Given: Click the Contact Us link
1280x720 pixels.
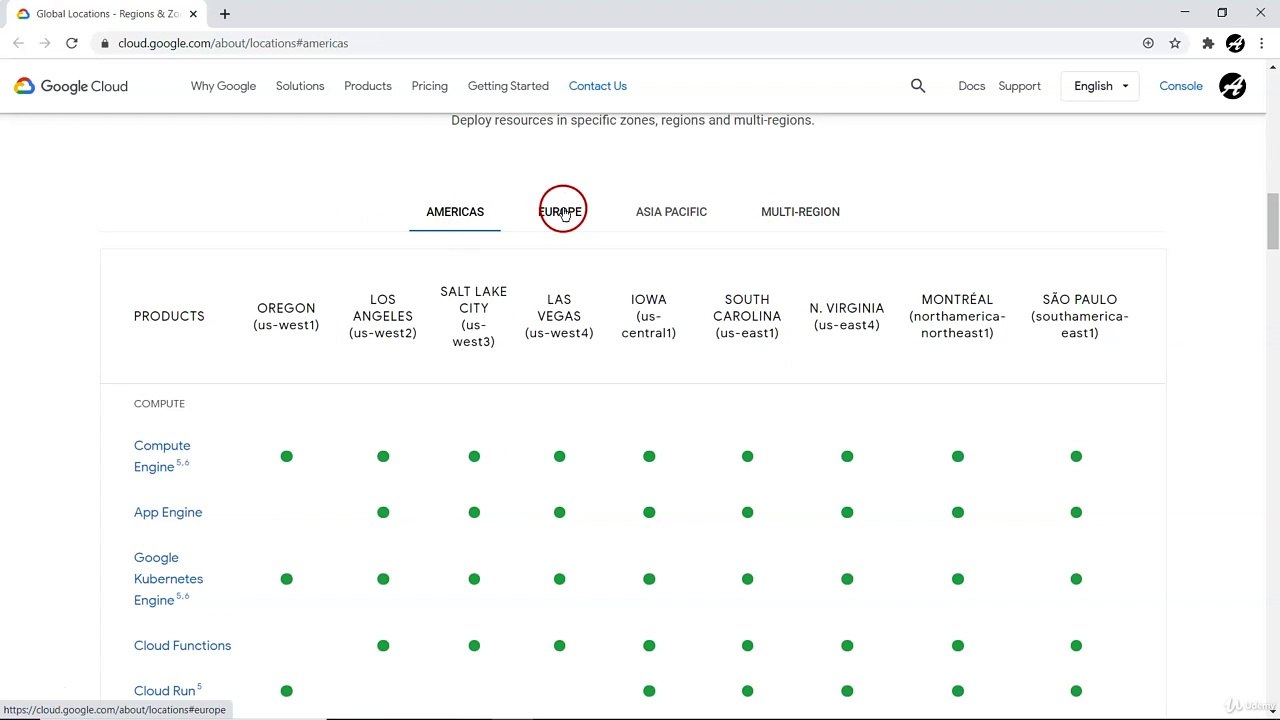Looking at the screenshot, I should point(597,86).
